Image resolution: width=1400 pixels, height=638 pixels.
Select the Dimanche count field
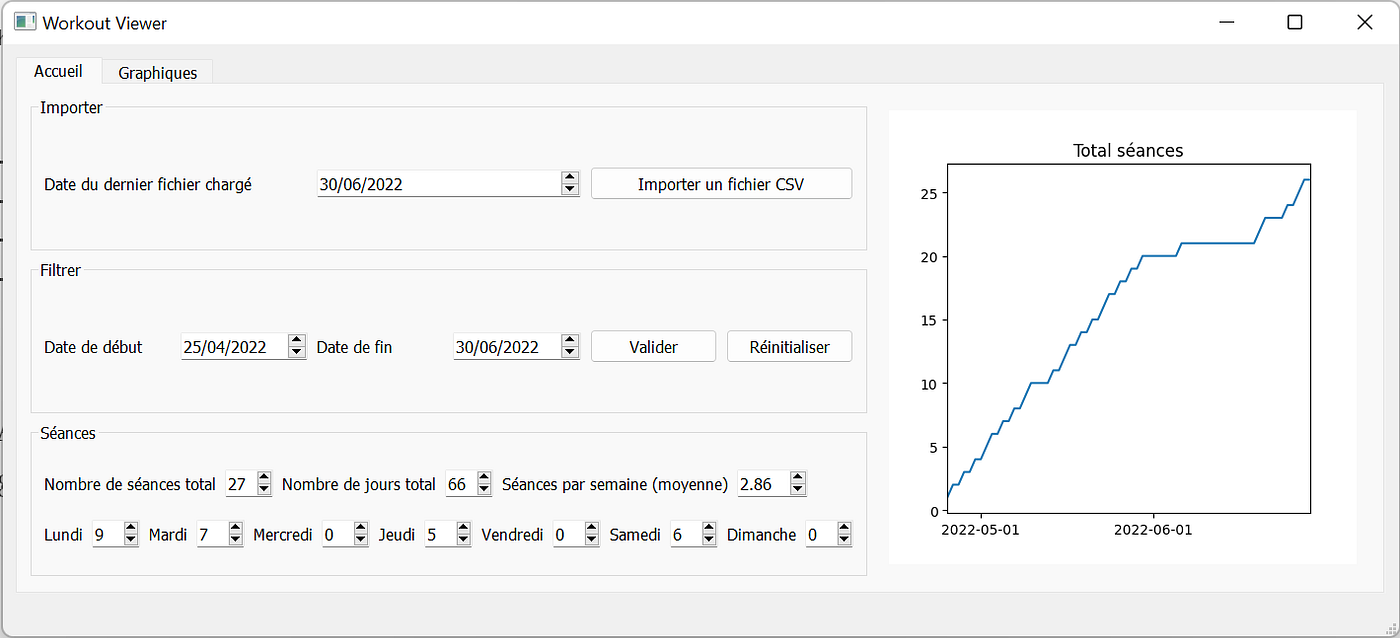(x=820, y=534)
